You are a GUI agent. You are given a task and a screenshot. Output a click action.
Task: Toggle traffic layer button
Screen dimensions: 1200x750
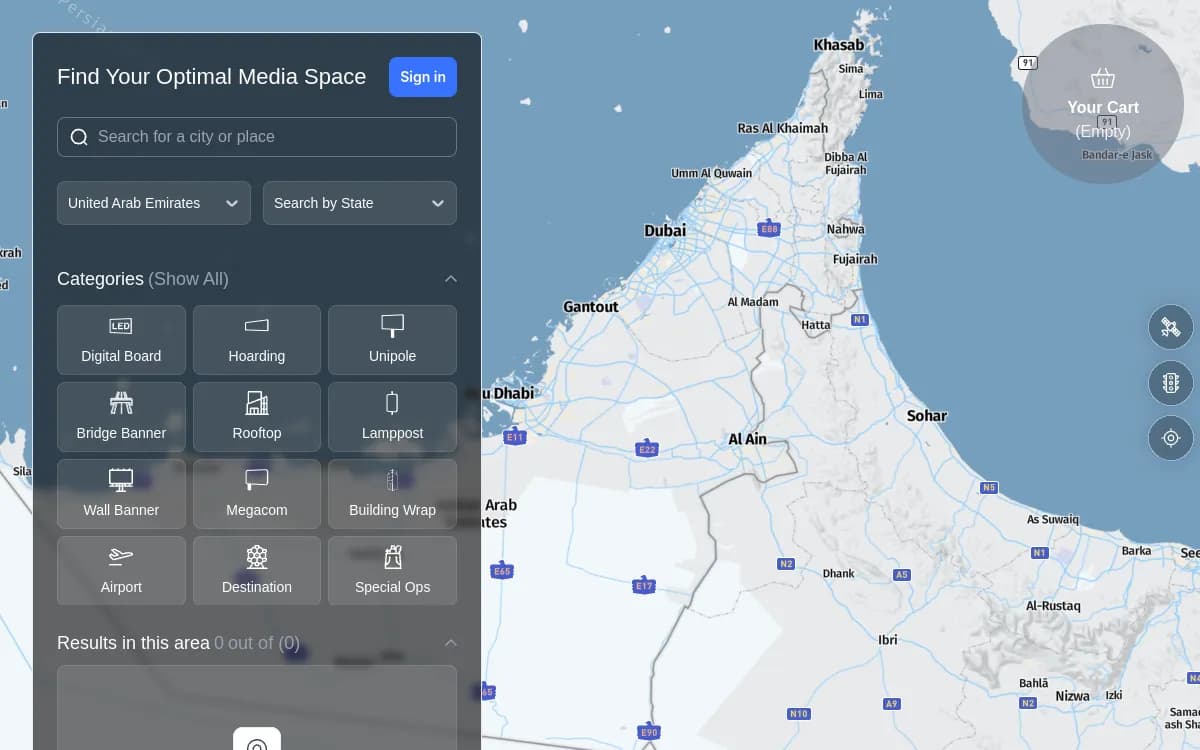pos(1171,382)
